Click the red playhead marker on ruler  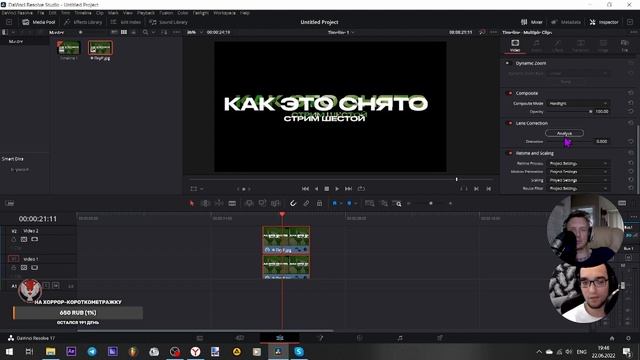pyautogui.click(x=282, y=214)
